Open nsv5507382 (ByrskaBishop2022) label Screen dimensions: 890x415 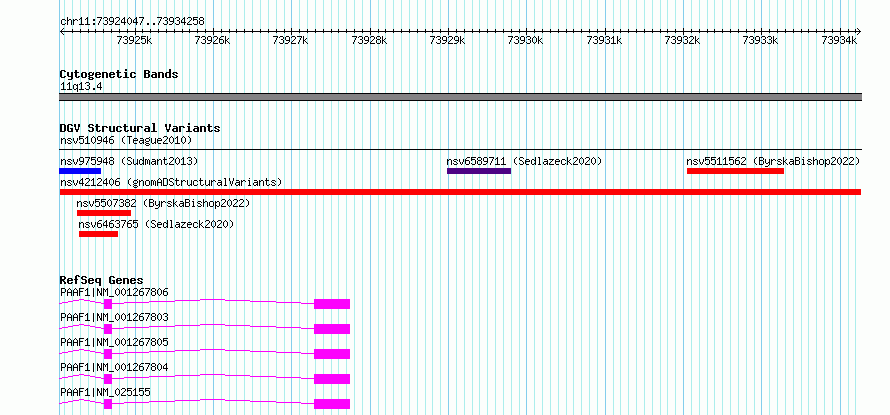163,203
